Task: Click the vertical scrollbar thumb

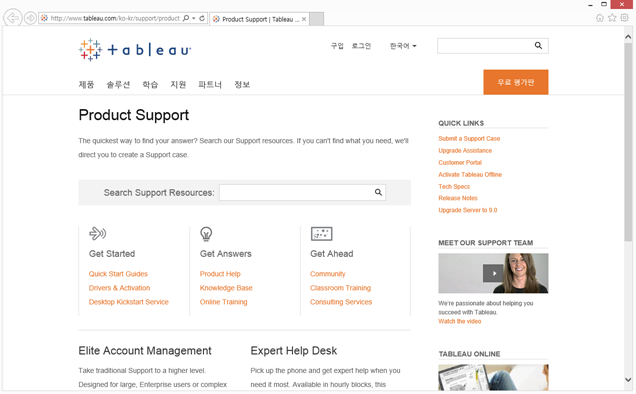Action: (628, 142)
